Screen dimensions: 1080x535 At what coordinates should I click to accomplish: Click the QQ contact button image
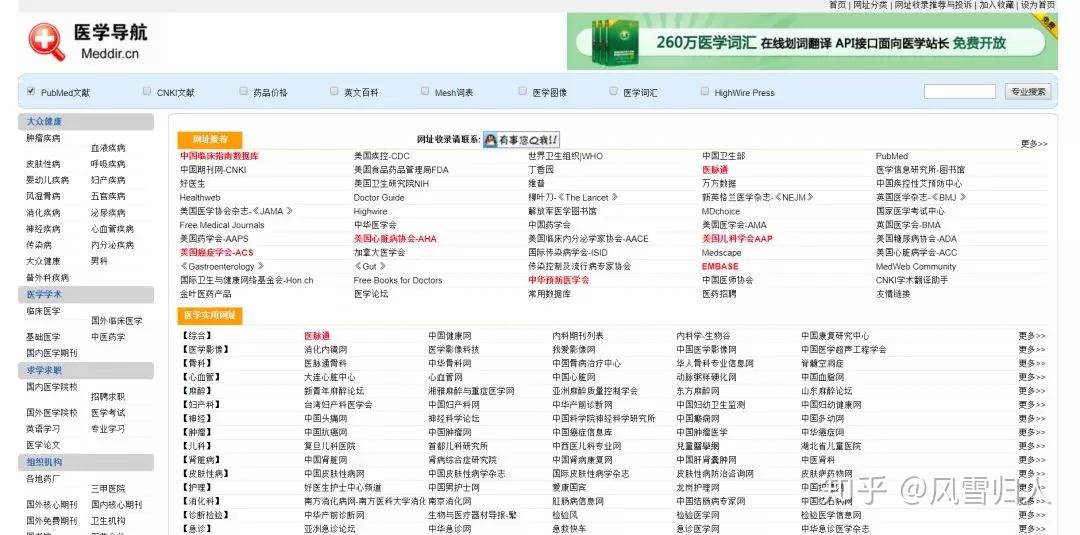coord(521,140)
